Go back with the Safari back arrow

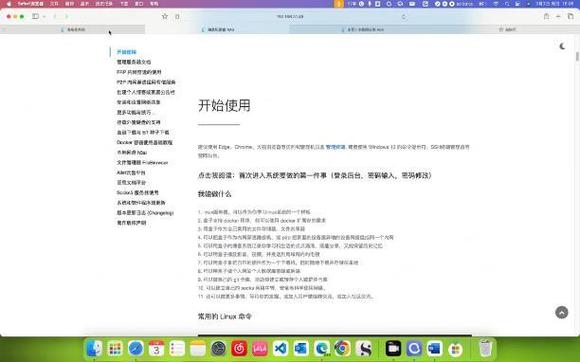55,16
